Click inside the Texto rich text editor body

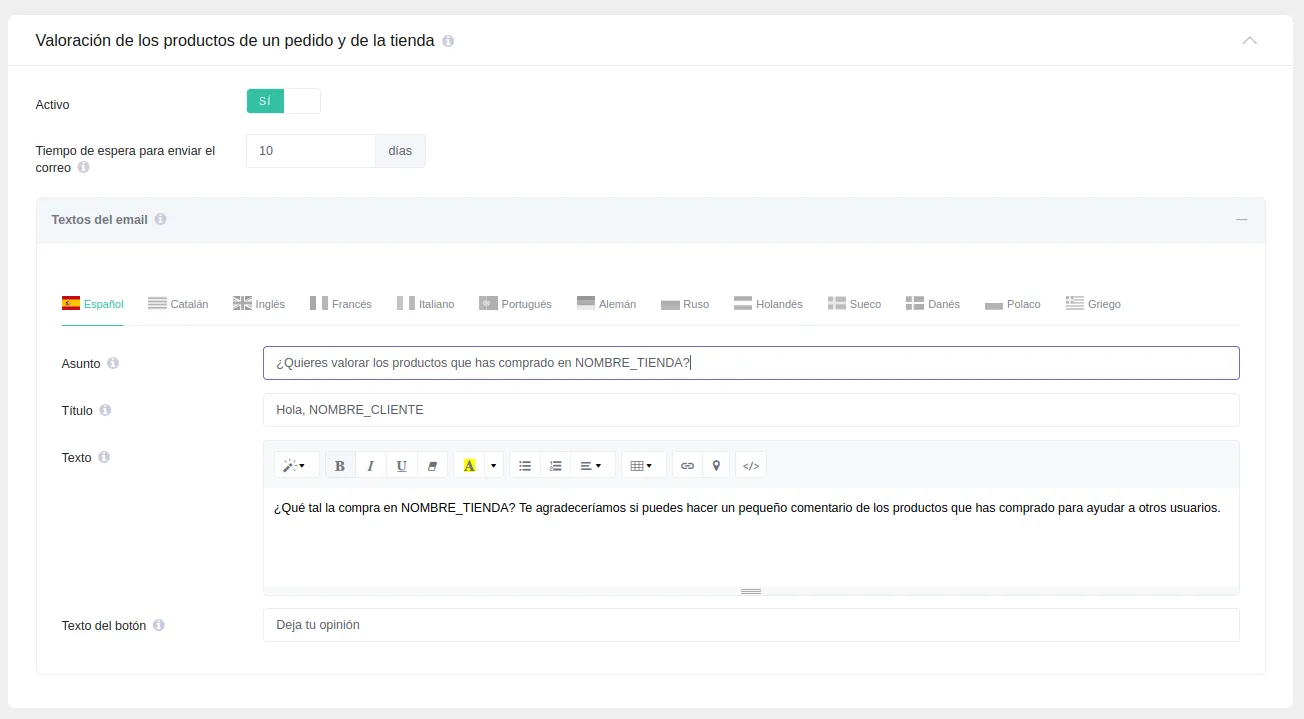click(751, 537)
